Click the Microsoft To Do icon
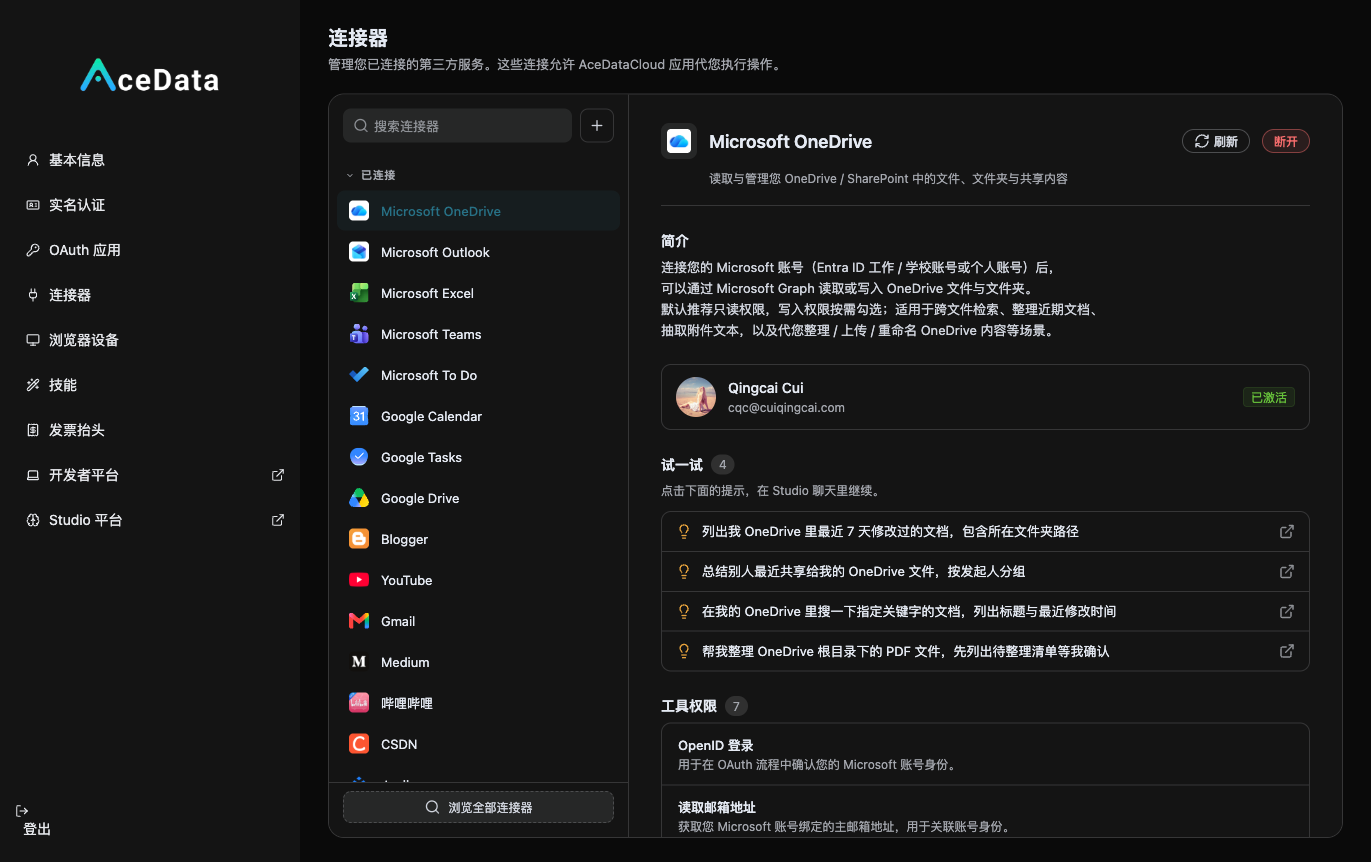Screen dimensions: 1371x862 pos(359,375)
